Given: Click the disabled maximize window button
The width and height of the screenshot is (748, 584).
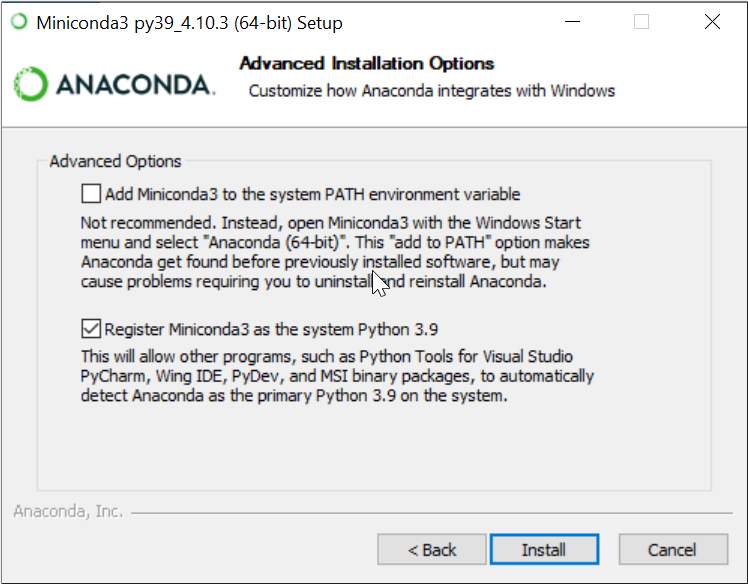Looking at the screenshot, I should tap(641, 21).
